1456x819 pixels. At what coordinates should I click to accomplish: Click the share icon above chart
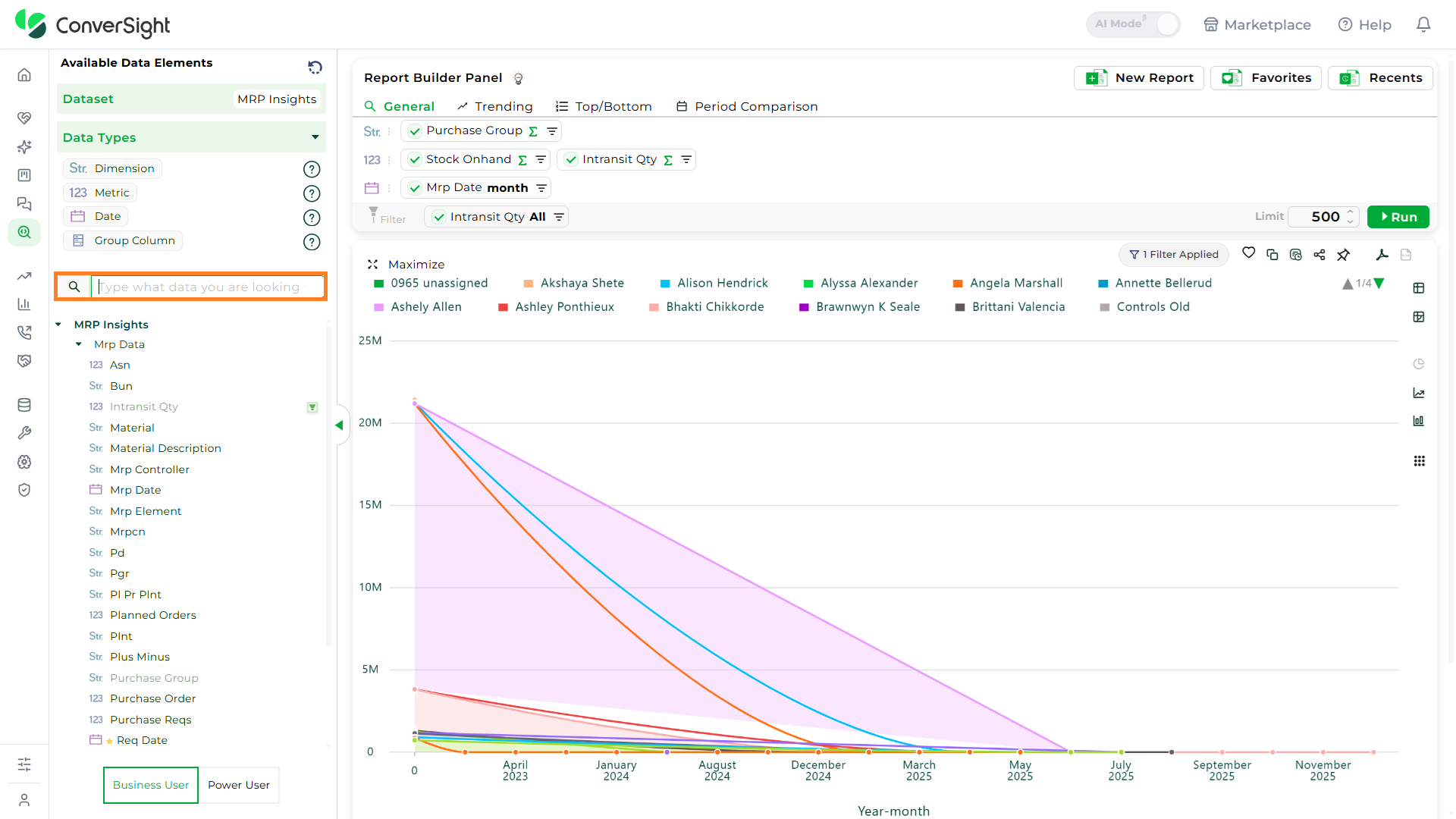(1319, 255)
